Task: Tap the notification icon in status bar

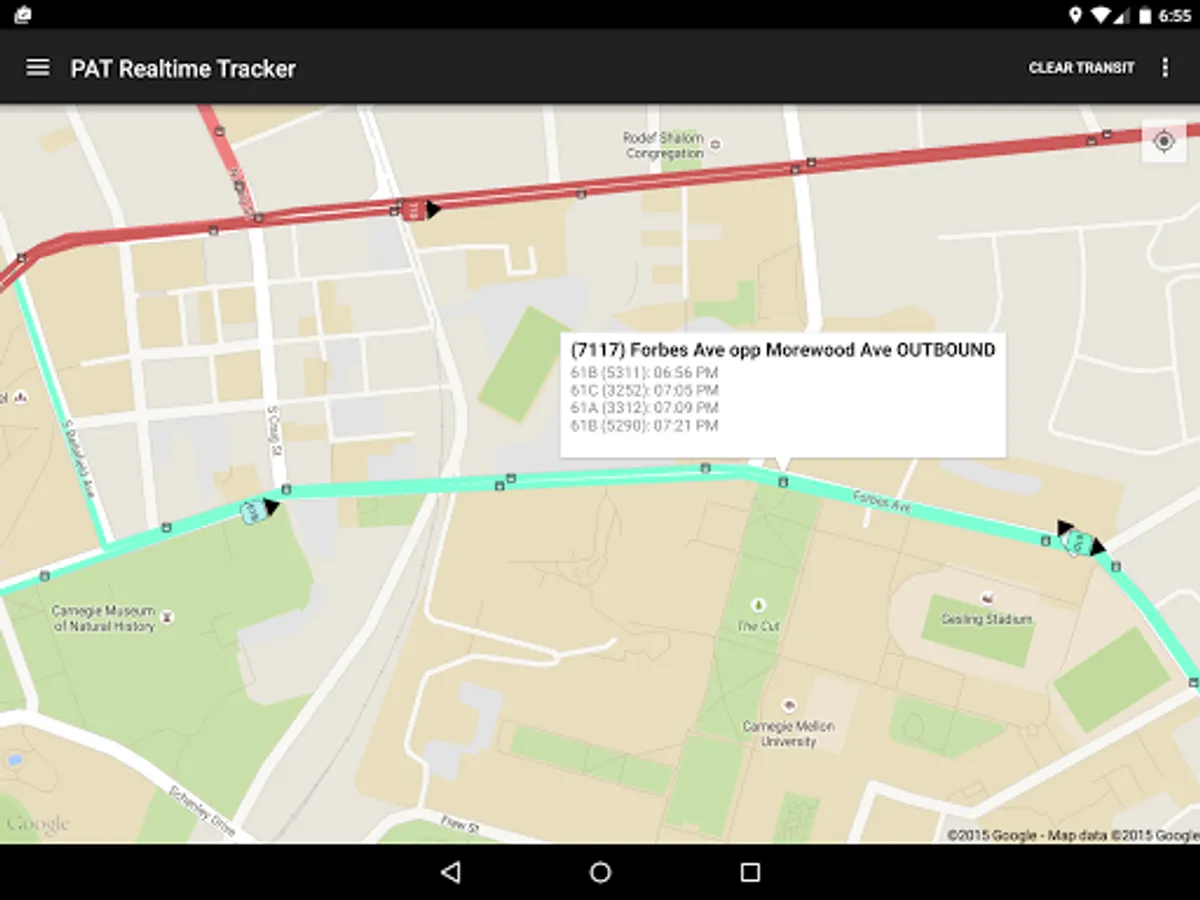Action: [22, 15]
